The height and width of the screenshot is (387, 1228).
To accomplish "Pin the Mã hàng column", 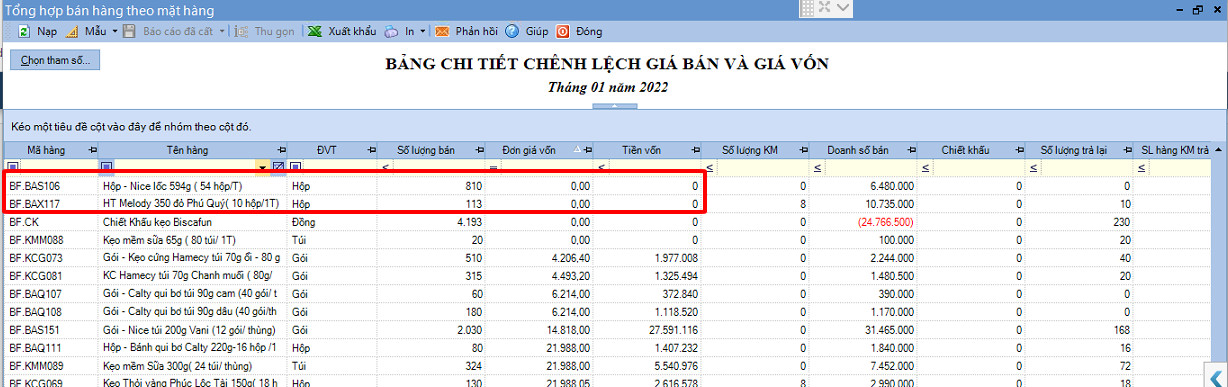I will point(93,150).
